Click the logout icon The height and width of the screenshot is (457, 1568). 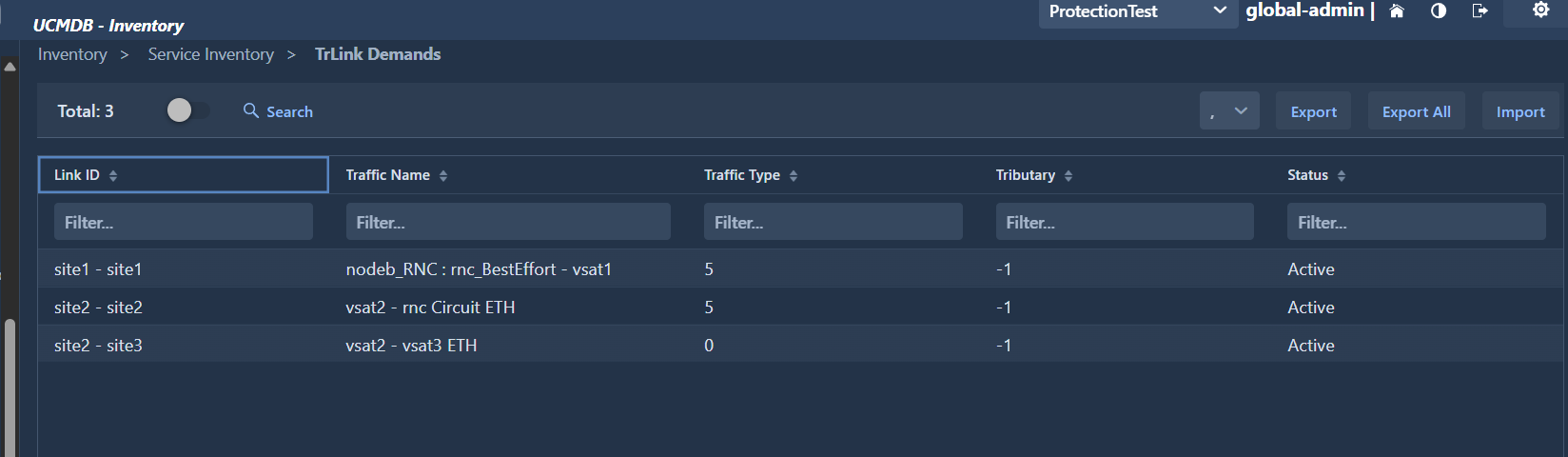[1480, 11]
